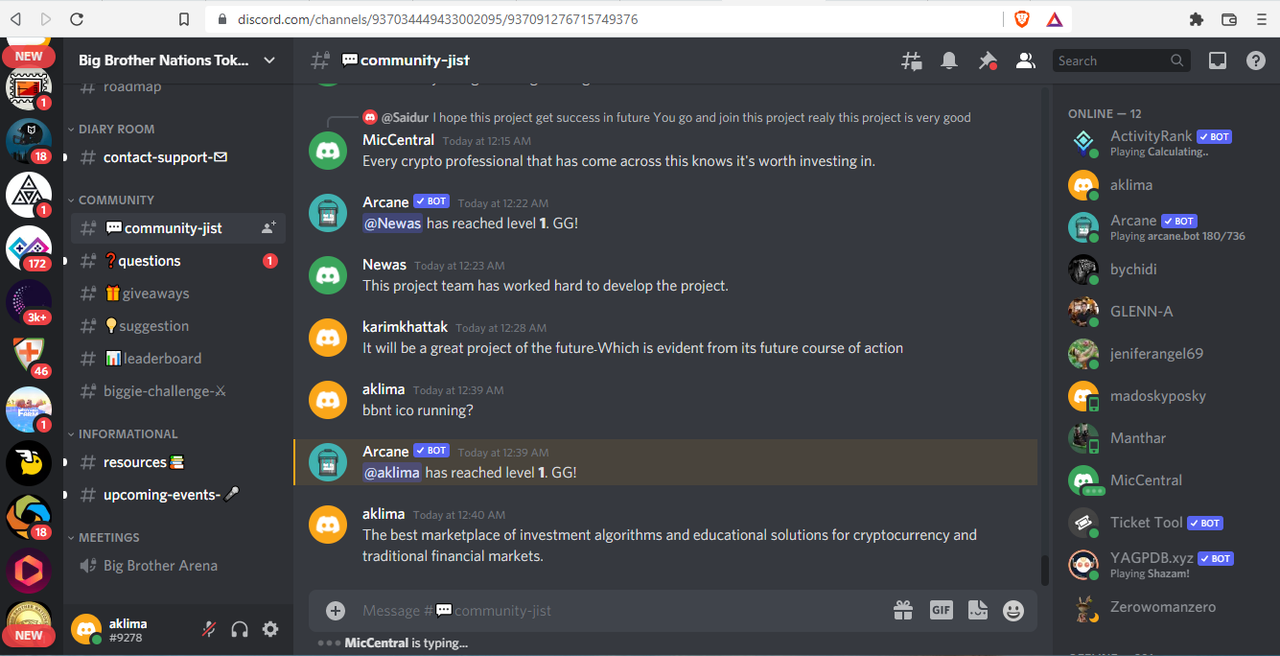Open pinned messages icon
The width and height of the screenshot is (1280, 656).
[987, 61]
